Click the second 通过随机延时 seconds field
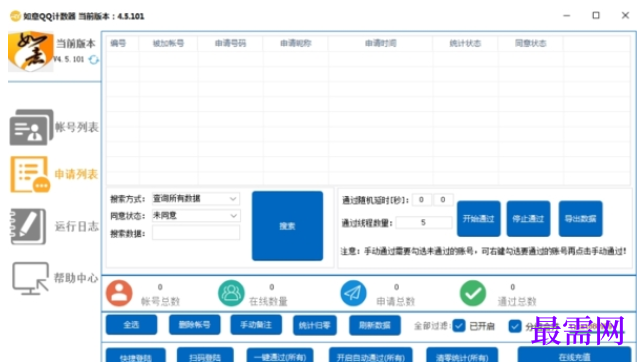The image size is (643, 362). 443,200
